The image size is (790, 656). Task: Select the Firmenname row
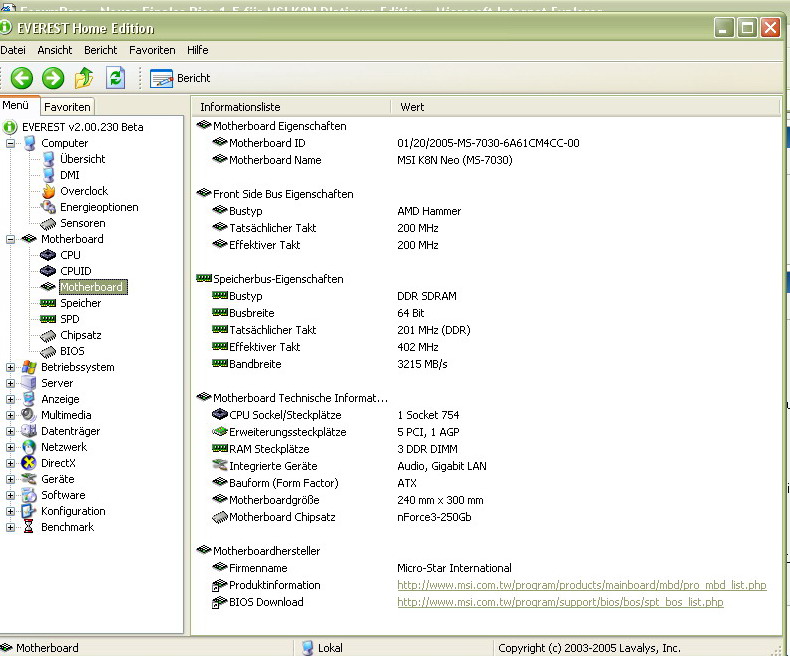coord(487,568)
